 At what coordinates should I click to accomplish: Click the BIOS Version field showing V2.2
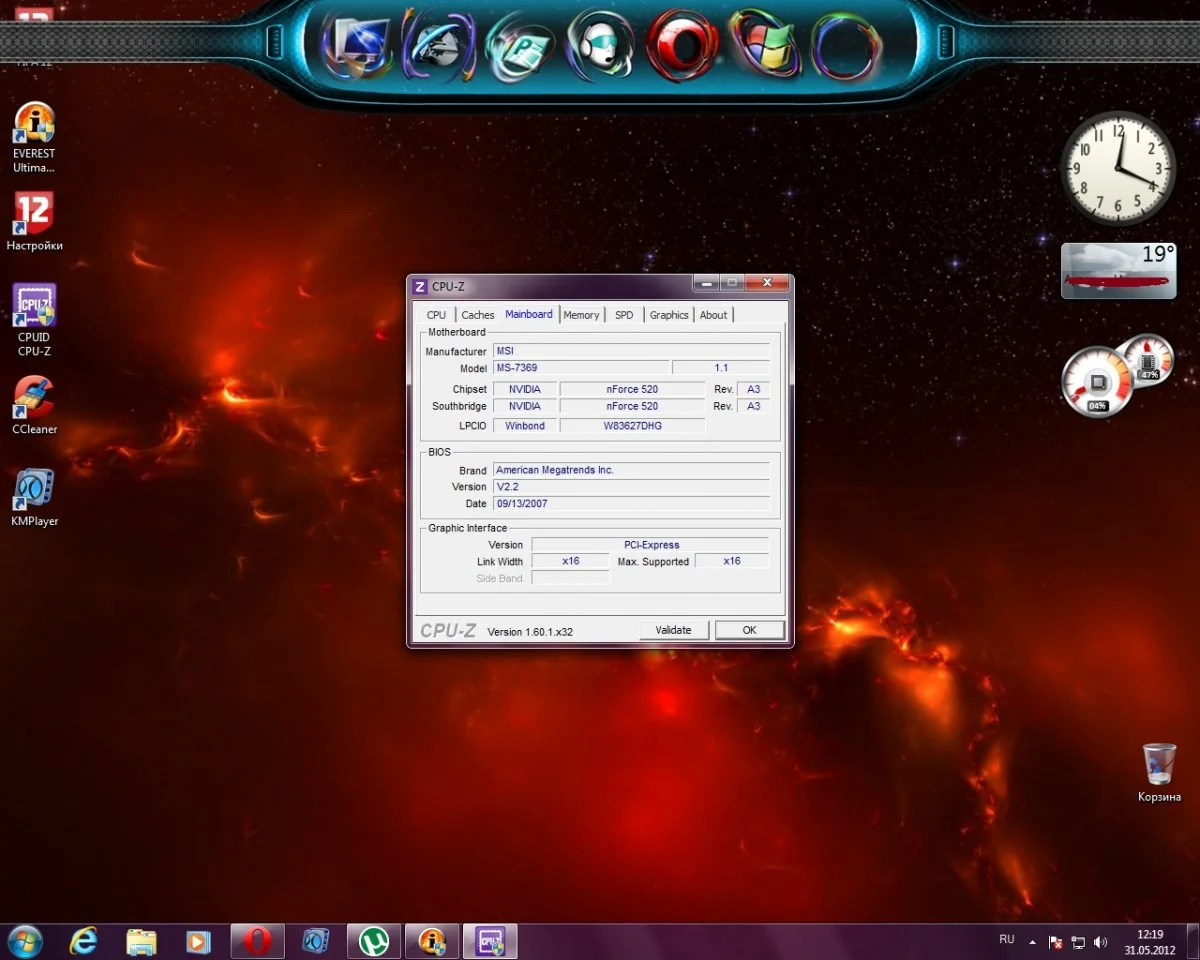click(631, 487)
